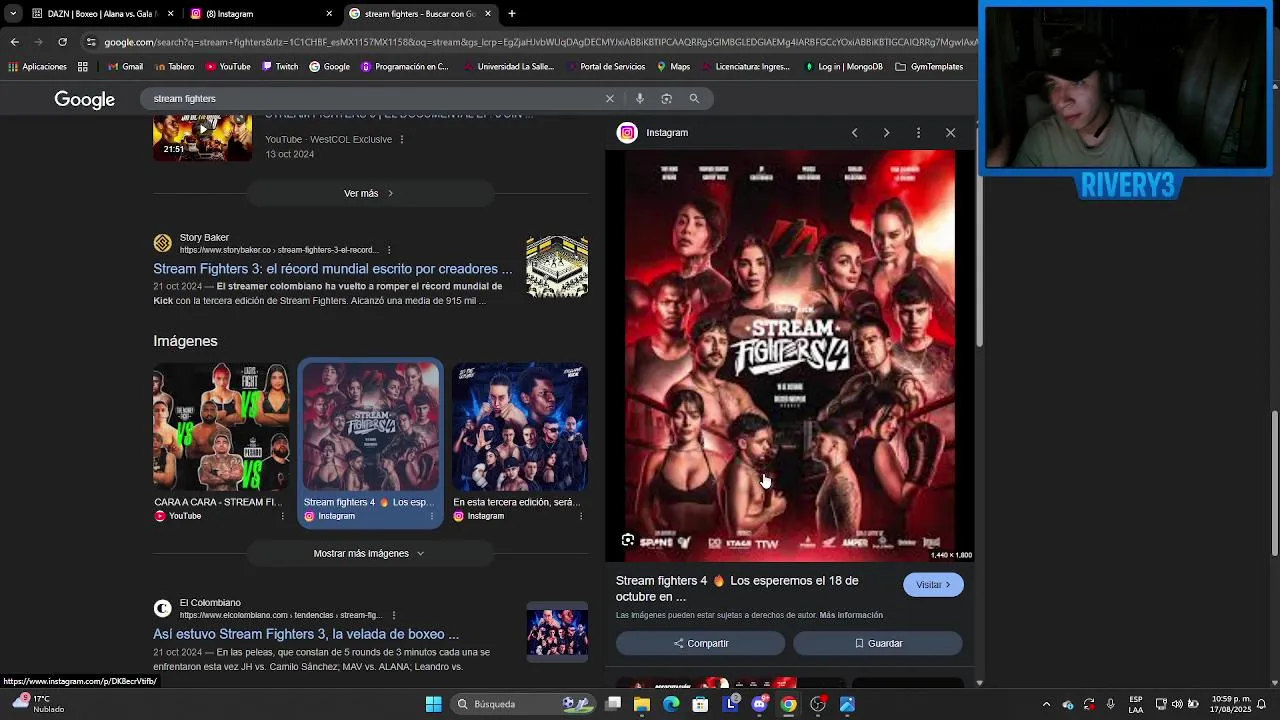Play the WestCOL YouTube video thumbnail
This screenshot has height=720, width=1280.
(203, 138)
